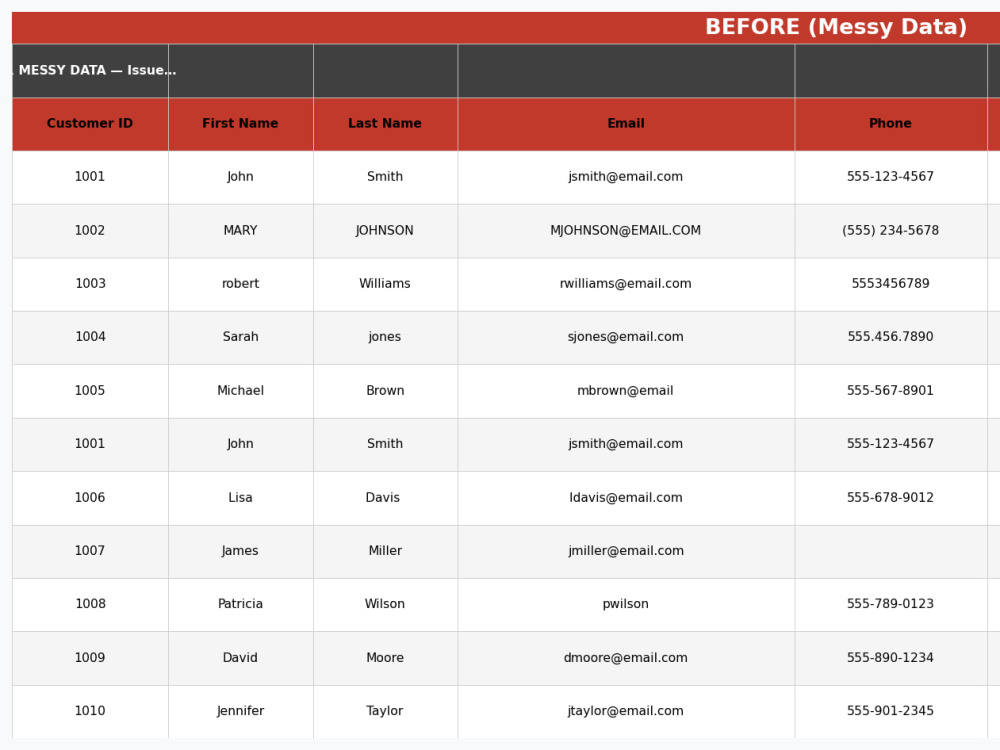1000x750 pixels.
Task: Click the Davis last name cell
Action: point(385,498)
